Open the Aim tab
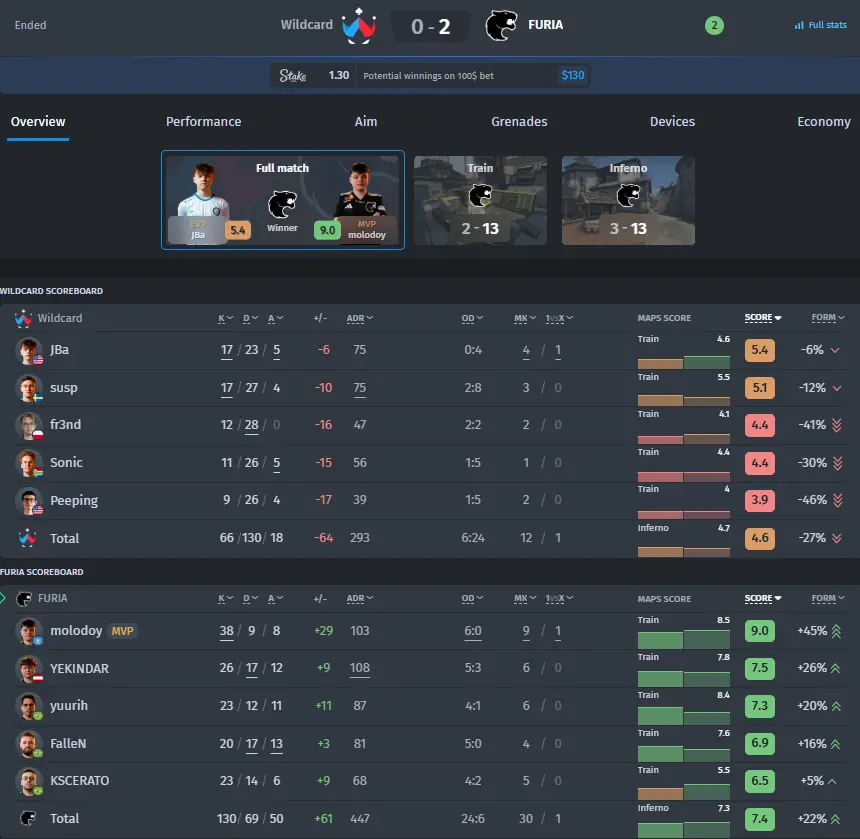 point(366,122)
